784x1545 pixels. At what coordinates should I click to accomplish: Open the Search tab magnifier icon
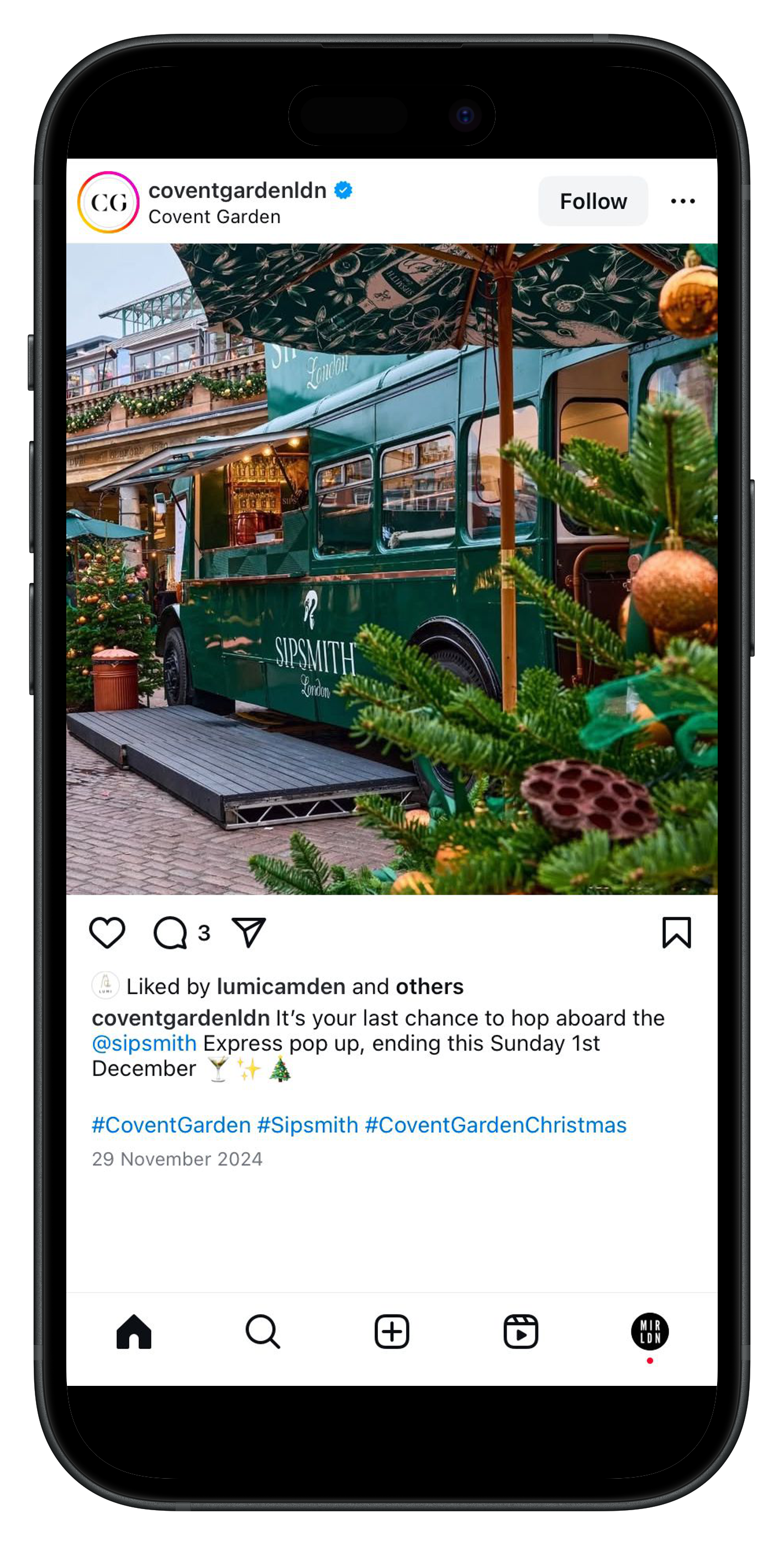263,1332
